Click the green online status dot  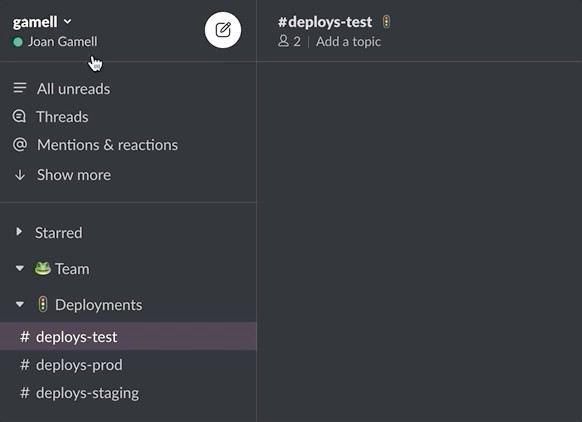[17, 42]
